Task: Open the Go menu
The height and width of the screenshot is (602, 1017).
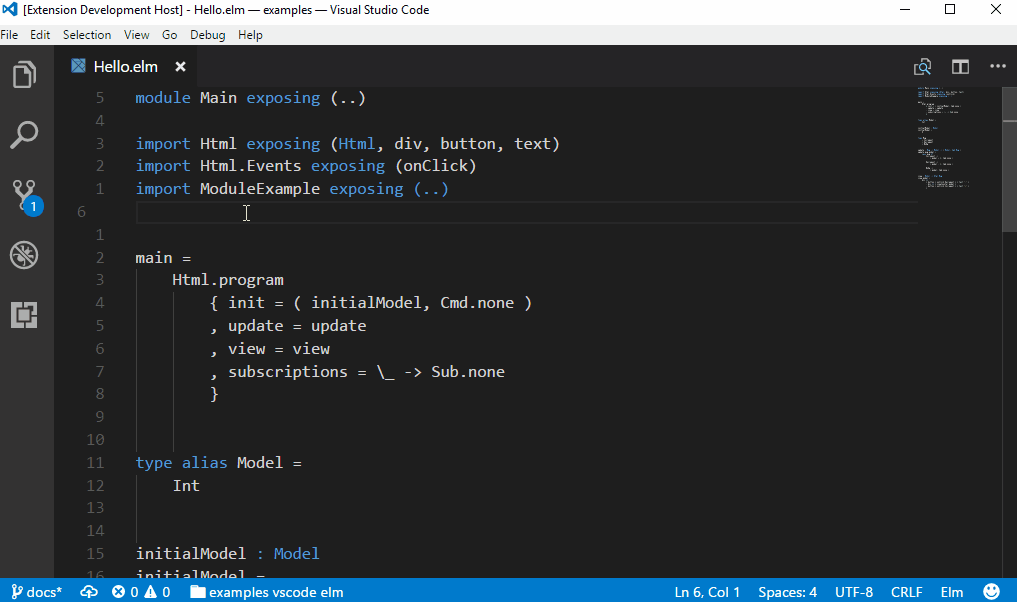Action: [x=169, y=35]
